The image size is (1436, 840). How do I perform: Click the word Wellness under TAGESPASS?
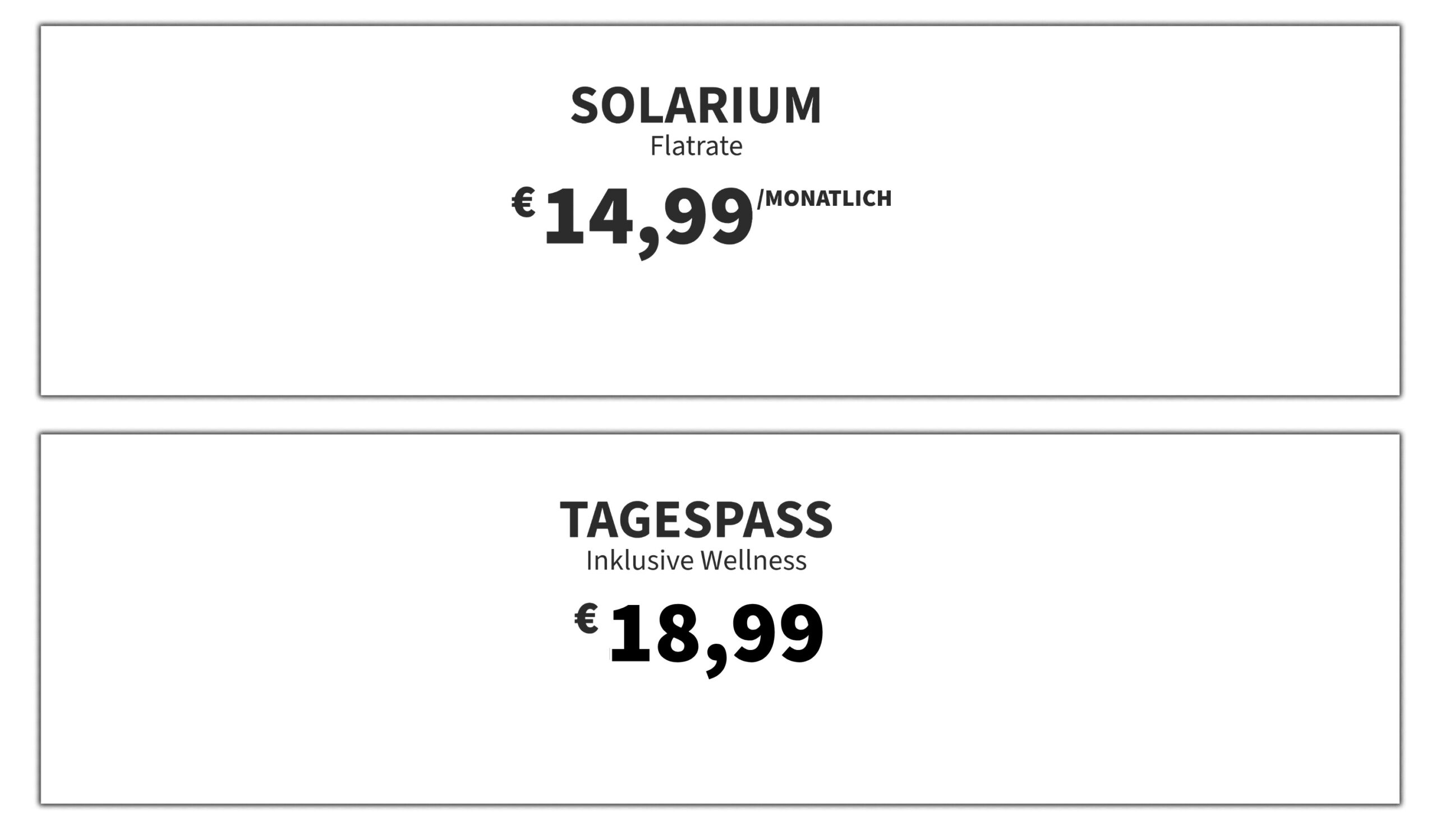753,560
